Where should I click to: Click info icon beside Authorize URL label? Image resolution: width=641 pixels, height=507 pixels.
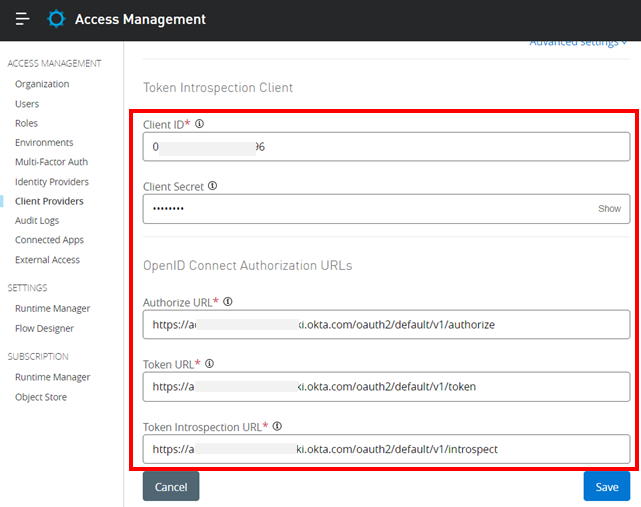click(x=228, y=301)
